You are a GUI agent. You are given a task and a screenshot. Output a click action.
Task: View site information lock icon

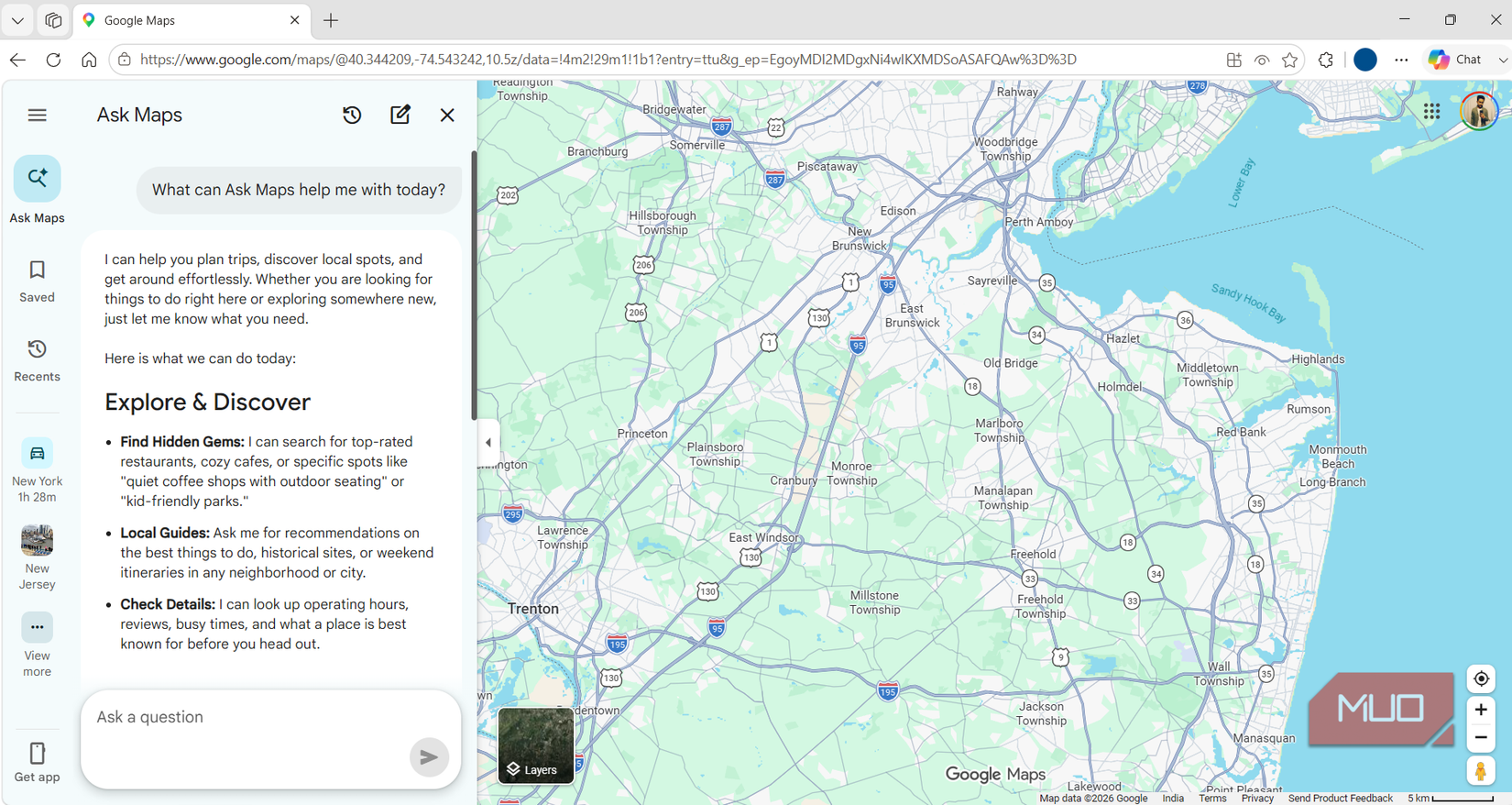125,60
